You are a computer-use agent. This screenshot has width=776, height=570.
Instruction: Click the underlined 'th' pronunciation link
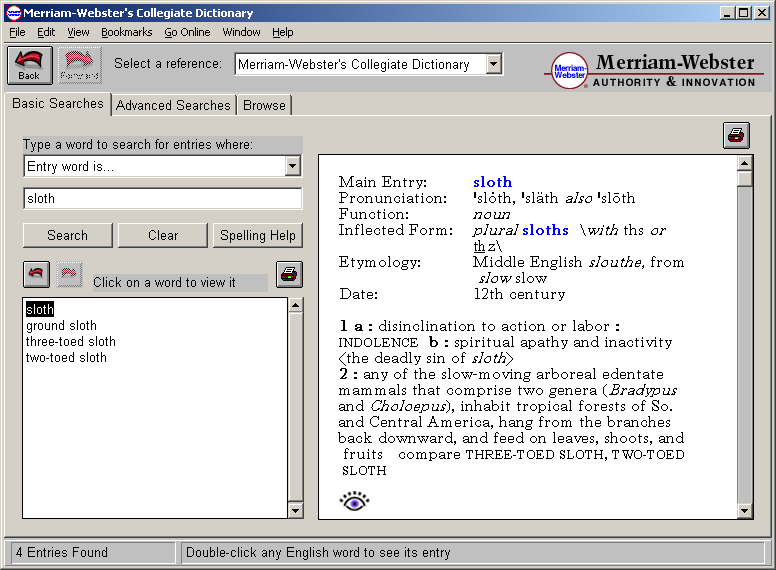(479, 246)
